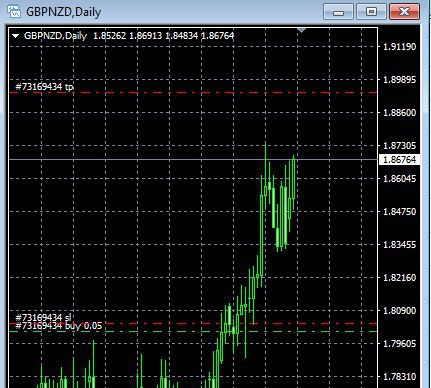
Task: Minimize the GBPNZD chart window
Action: coord(338,12)
